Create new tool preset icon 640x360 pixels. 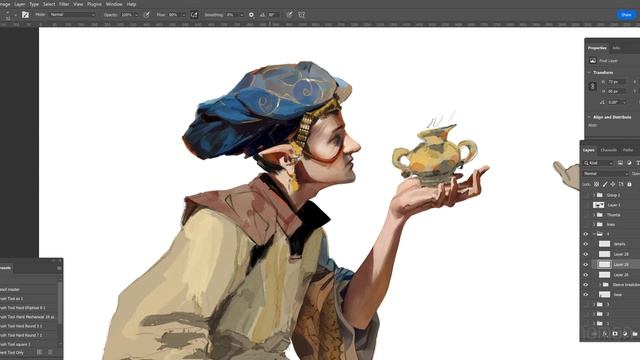point(40,352)
